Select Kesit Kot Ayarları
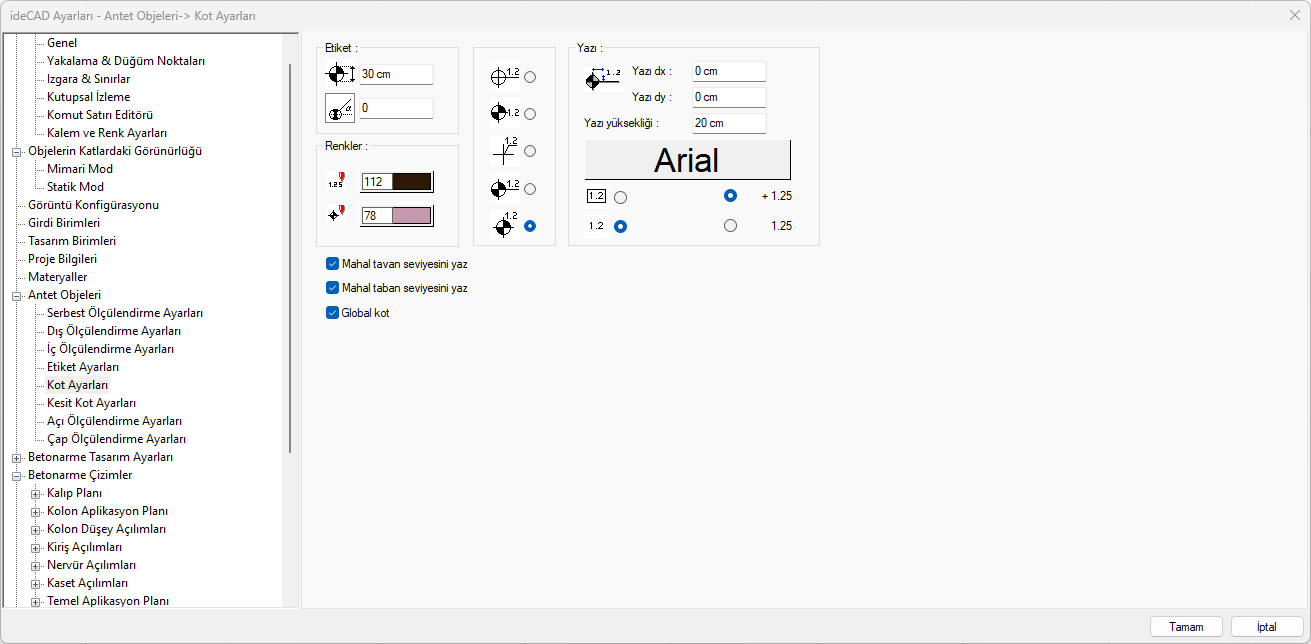Viewport: 1311px width, 644px height. click(92, 403)
